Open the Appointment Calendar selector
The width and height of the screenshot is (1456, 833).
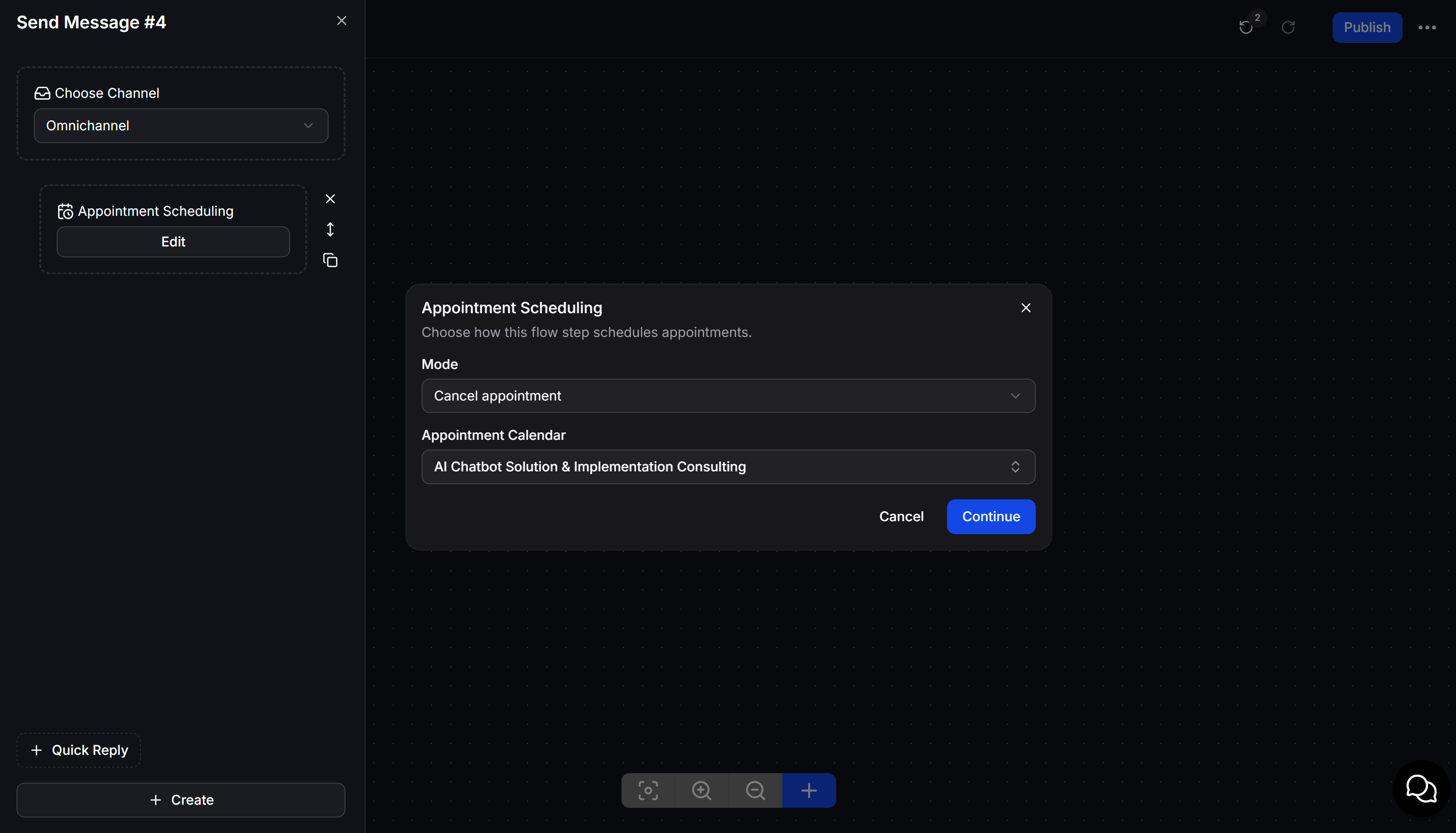click(x=728, y=467)
